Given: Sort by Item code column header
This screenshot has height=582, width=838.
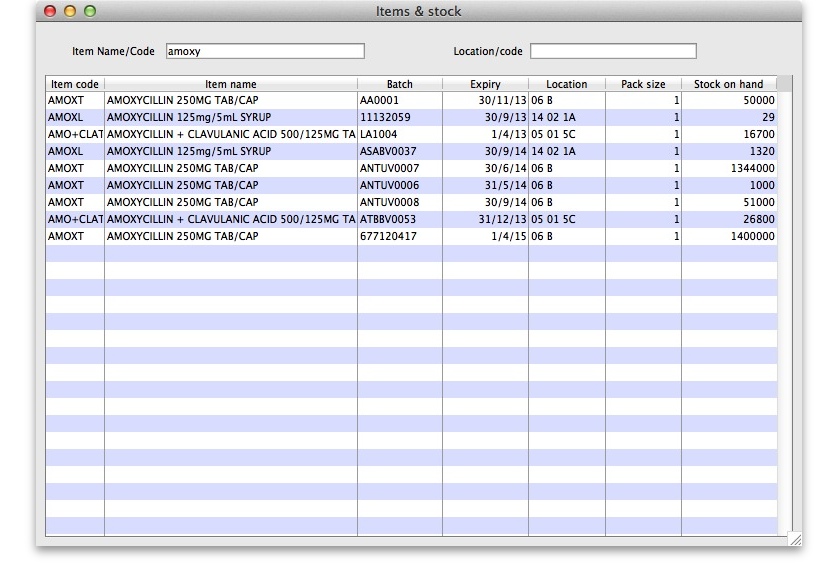Looking at the screenshot, I should pyautogui.click(x=75, y=84).
